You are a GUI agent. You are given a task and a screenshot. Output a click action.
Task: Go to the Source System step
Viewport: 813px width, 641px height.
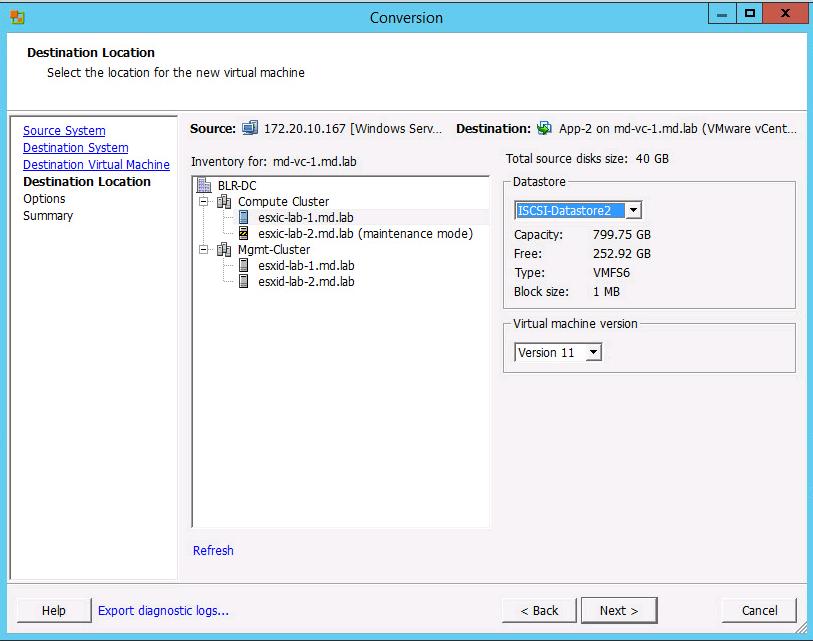[64, 131]
